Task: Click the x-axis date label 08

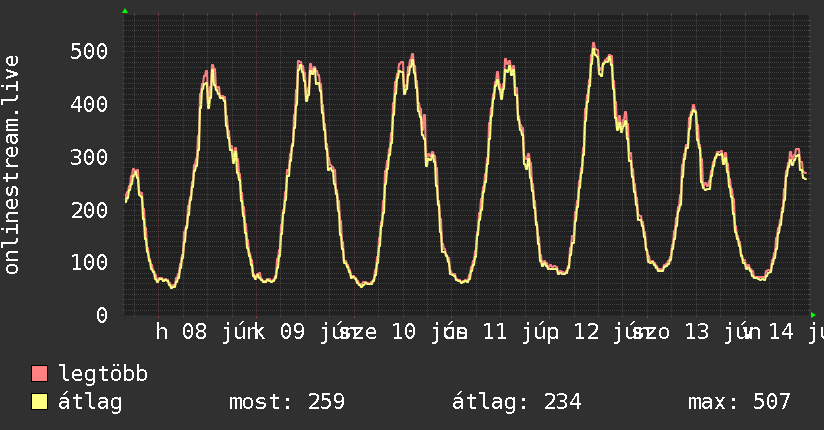Action: tap(194, 332)
